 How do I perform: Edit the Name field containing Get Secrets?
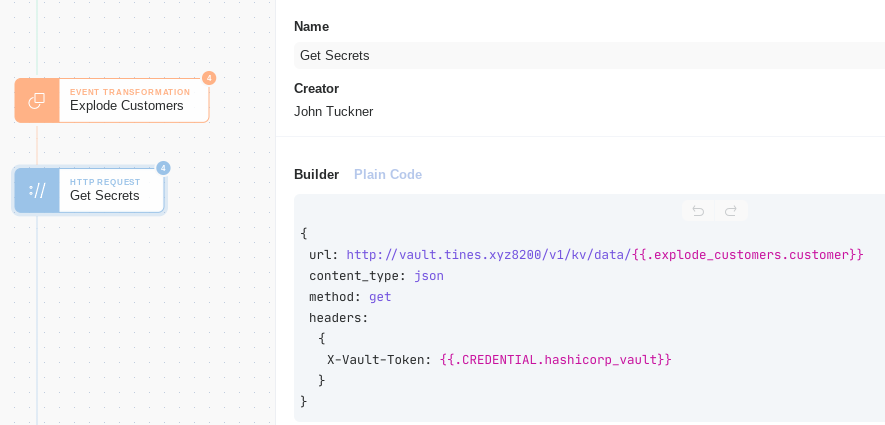589,55
